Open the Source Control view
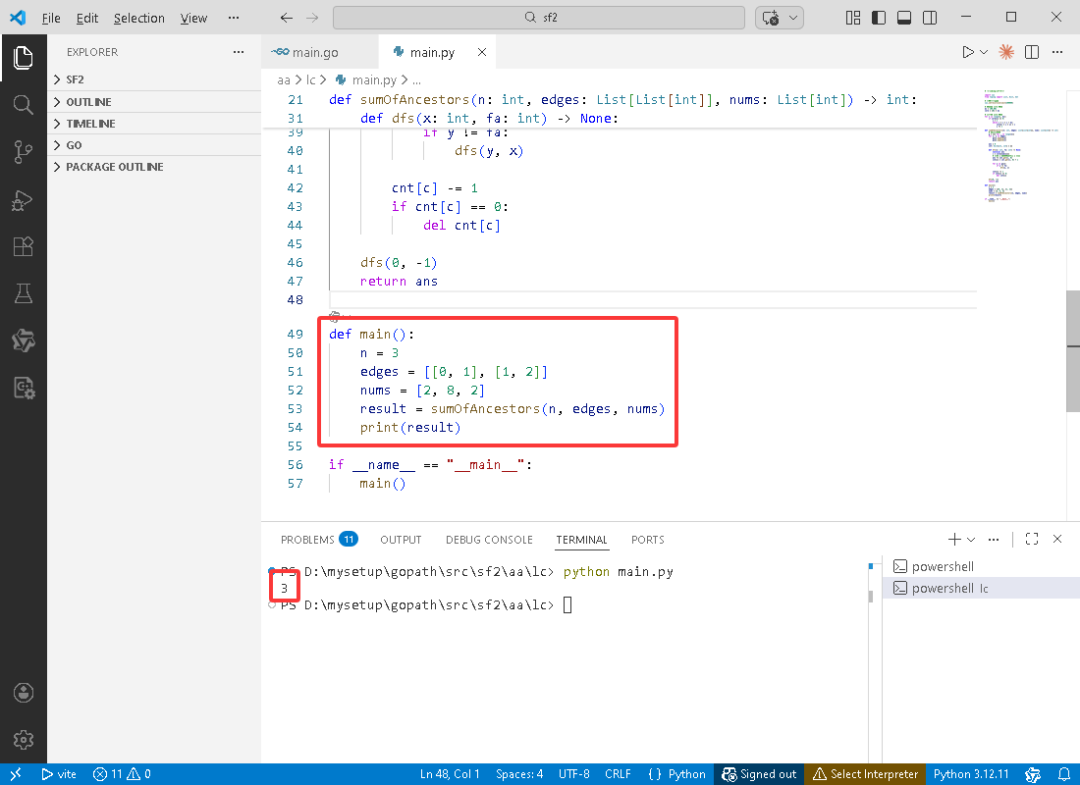Screen dimensions: 1080x785 coord(23,151)
